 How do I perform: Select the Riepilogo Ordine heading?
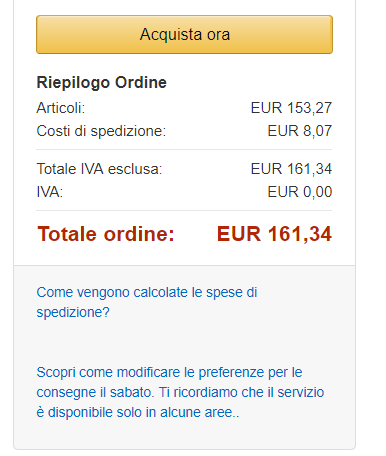[101, 82]
